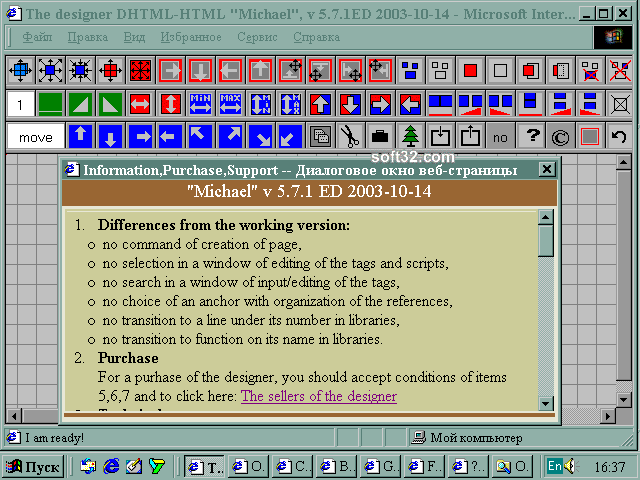Click the box with up arrow icon

(x=470, y=136)
